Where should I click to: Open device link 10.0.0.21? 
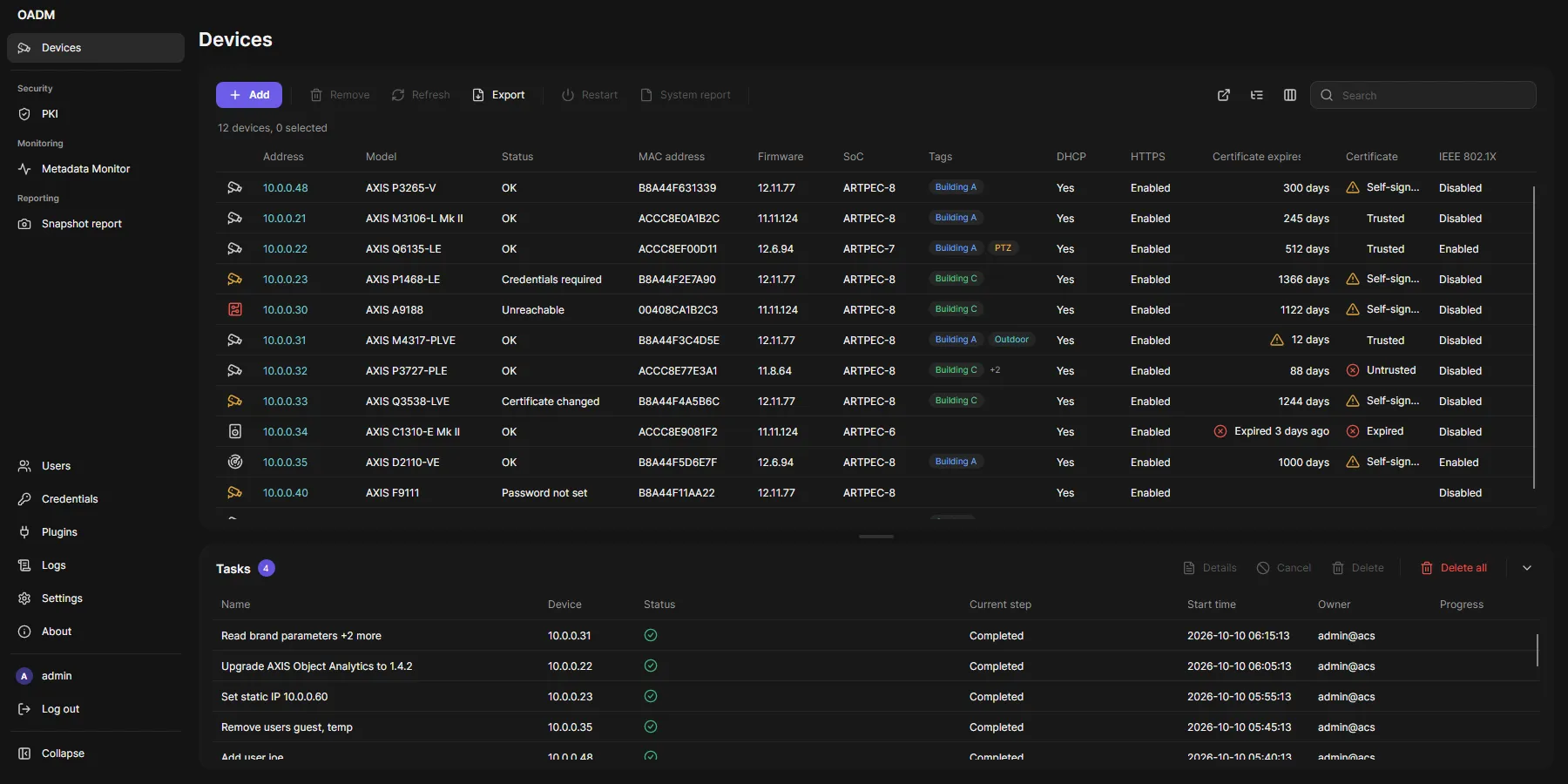[x=284, y=219]
